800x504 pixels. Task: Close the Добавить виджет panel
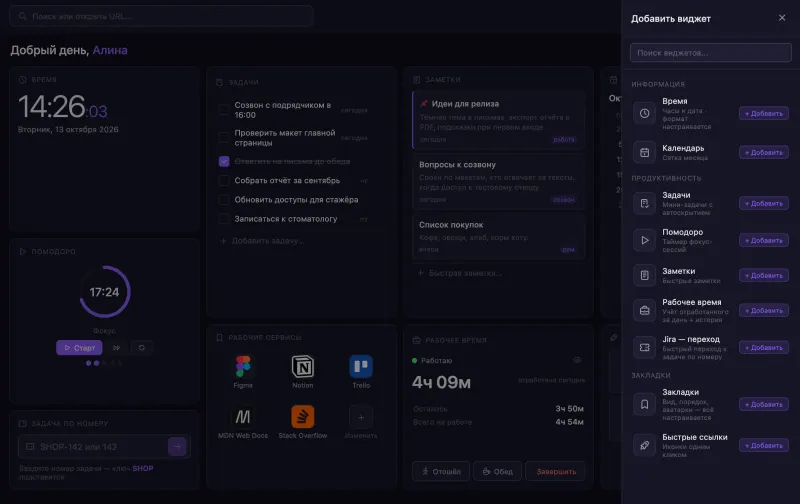(x=782, y=18)
